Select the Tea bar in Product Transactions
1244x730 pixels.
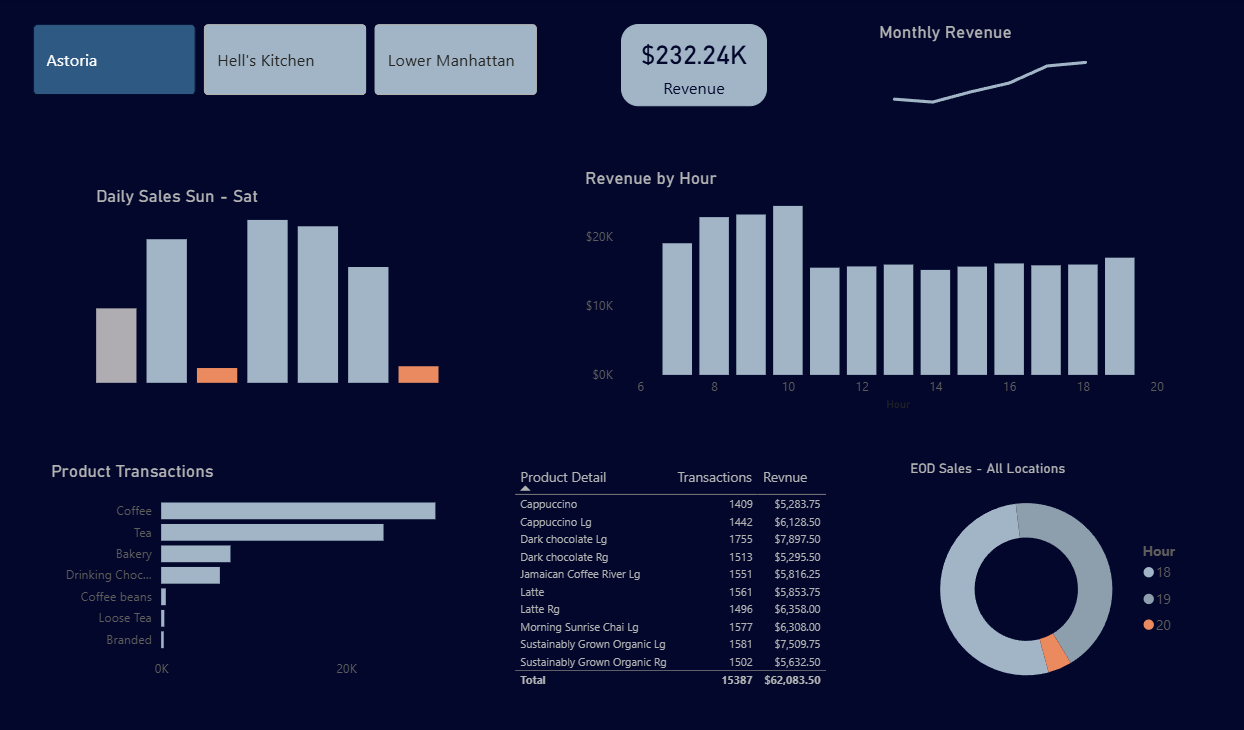(272, 533)
